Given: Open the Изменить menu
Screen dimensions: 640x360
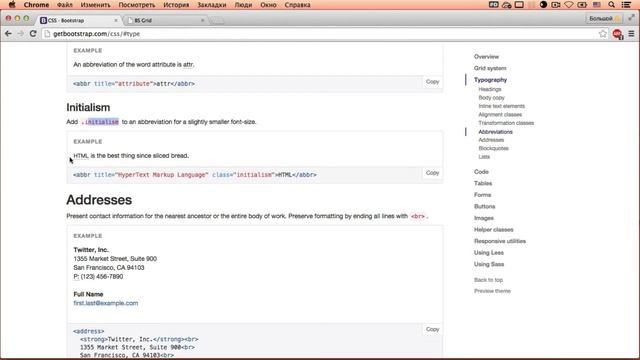Looking at the screenshot, I should (x=96, y=5).
